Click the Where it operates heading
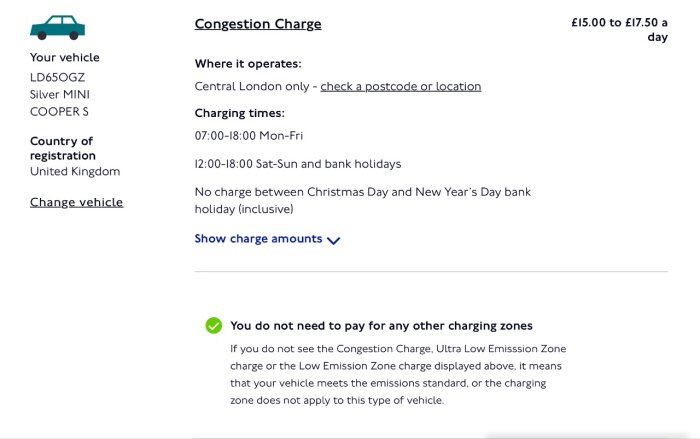 coord(248,64)
